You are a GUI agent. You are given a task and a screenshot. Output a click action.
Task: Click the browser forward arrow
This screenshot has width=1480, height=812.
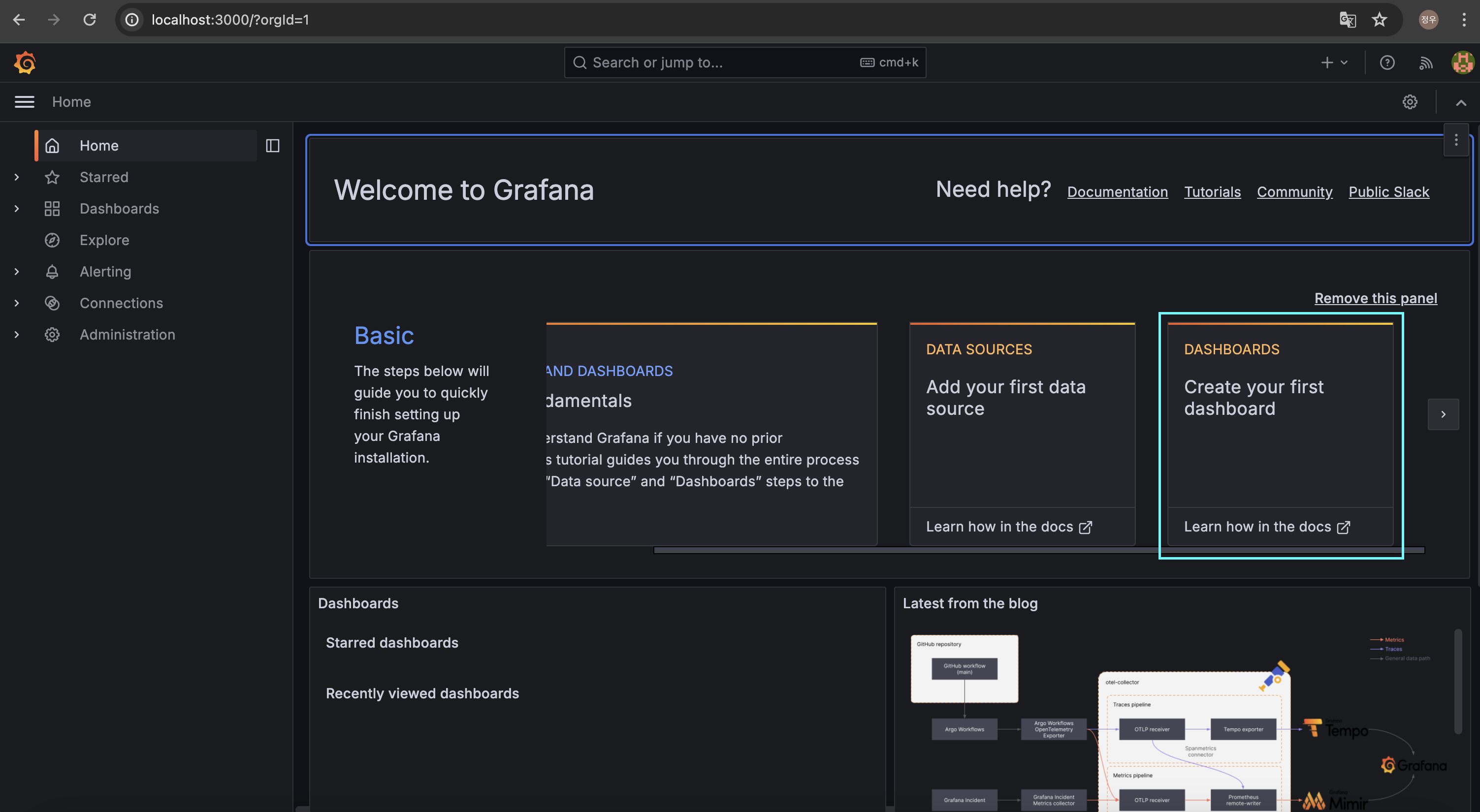54,20
